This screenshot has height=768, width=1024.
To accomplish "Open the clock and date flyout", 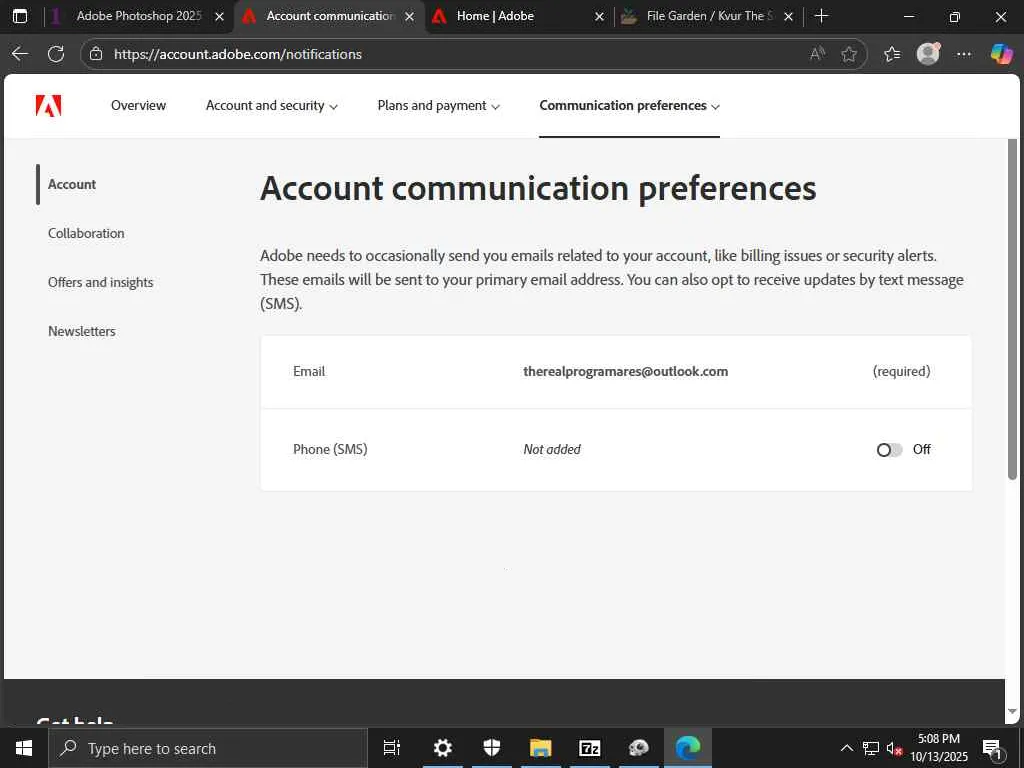I will (x=939, y=748).
